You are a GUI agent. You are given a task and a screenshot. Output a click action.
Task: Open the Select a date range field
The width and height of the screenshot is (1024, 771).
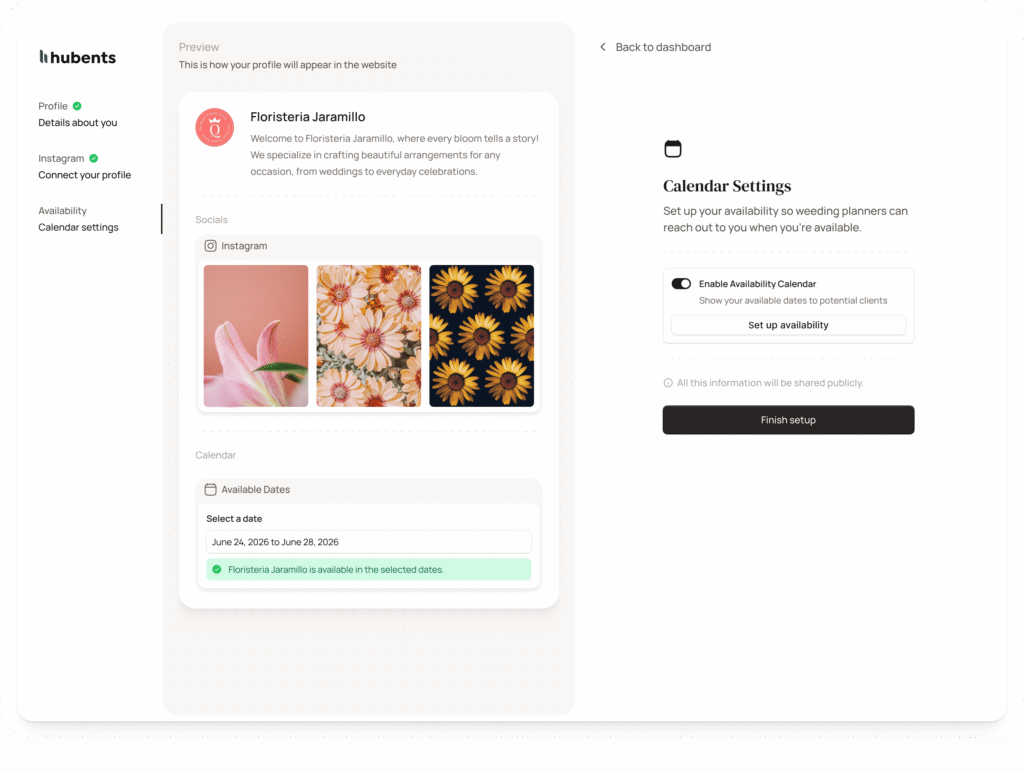click(x=368, y=542)
